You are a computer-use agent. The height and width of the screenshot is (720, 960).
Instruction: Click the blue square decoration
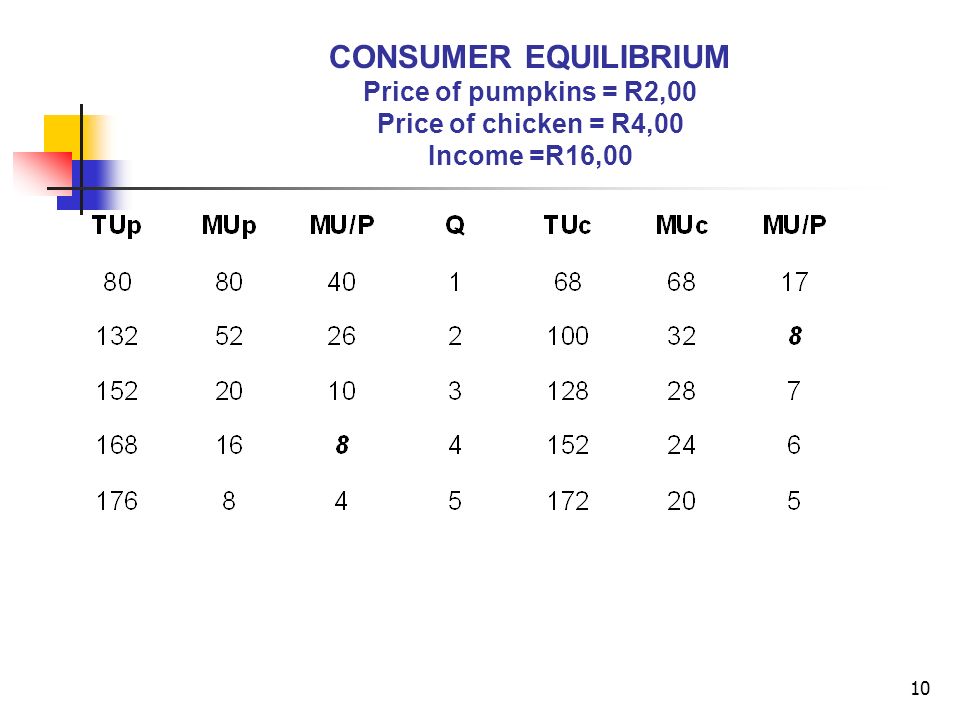pos(92,185)
